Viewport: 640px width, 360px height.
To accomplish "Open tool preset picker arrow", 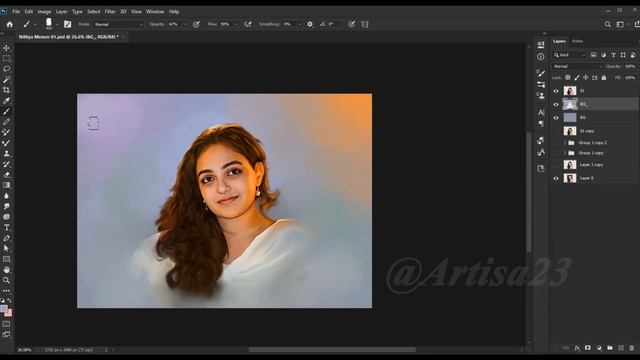I will [x=35, y=25].
